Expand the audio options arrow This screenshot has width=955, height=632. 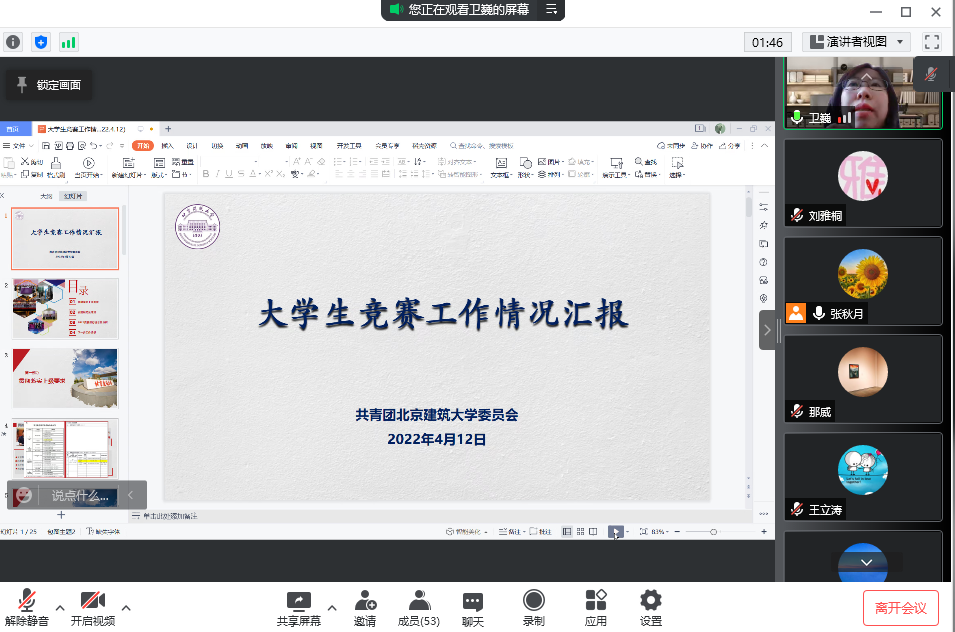60,607
